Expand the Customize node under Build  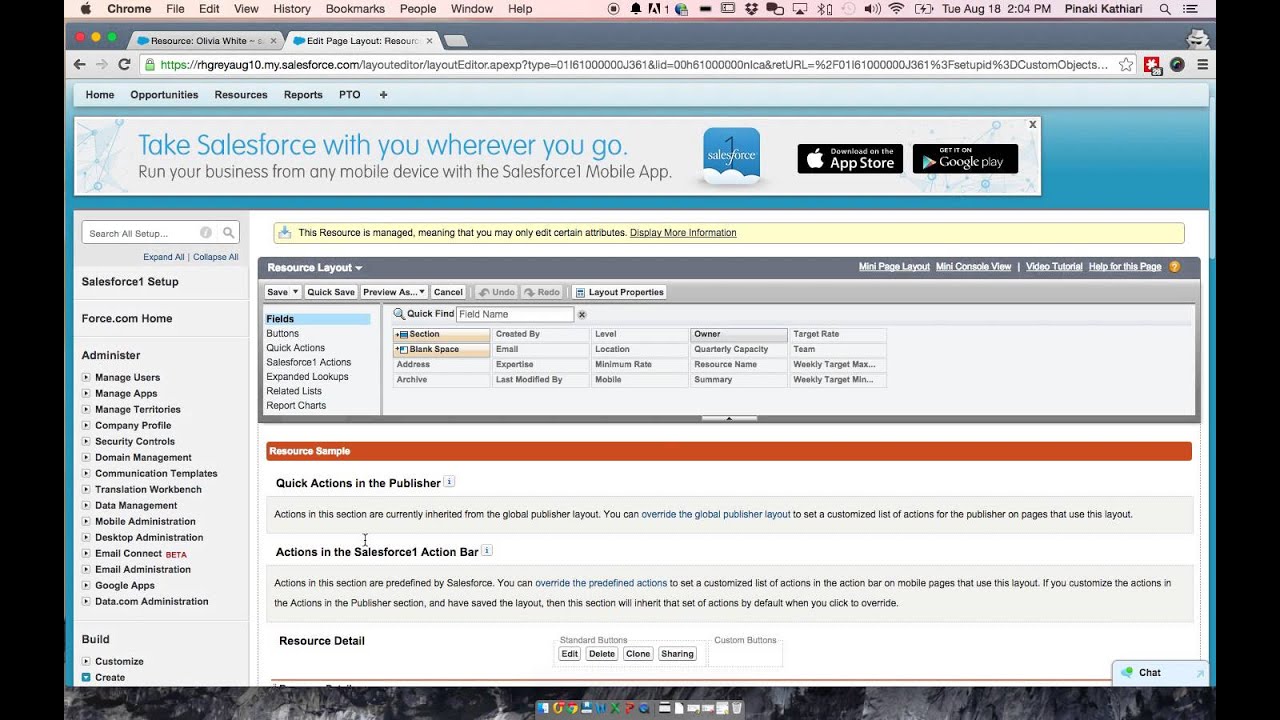click(86, 661)
